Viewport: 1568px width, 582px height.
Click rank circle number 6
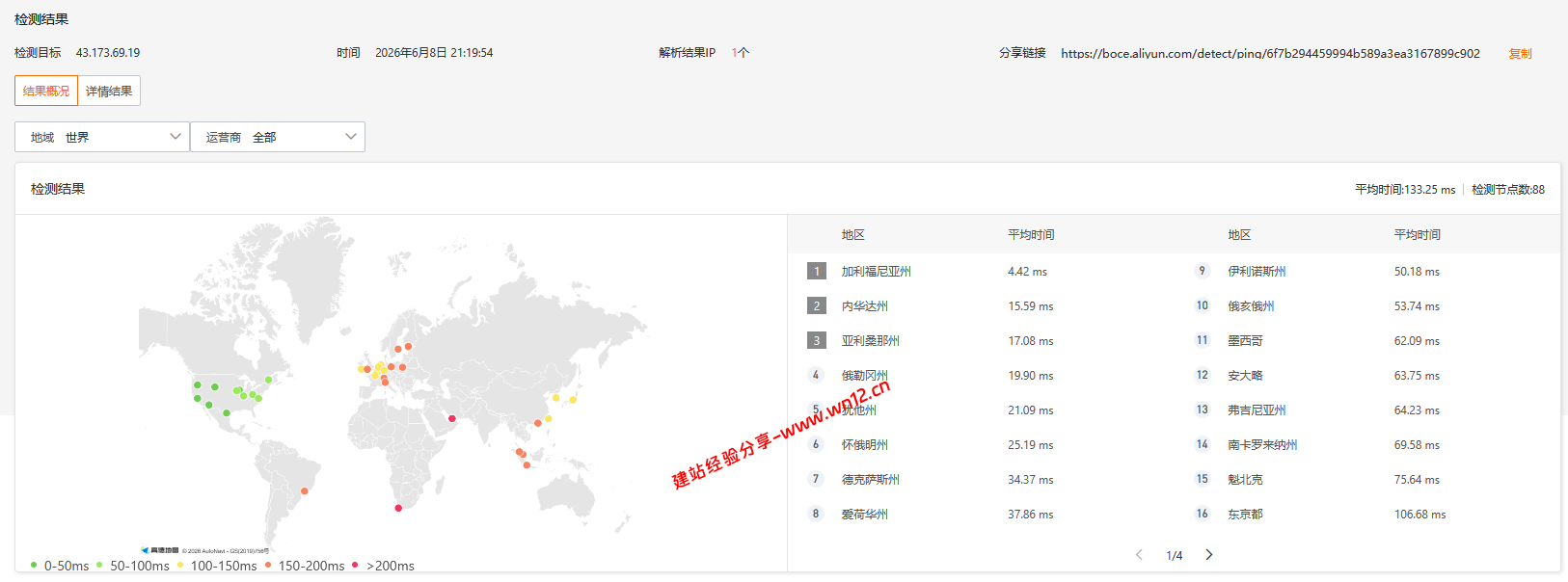coord(816,444)
